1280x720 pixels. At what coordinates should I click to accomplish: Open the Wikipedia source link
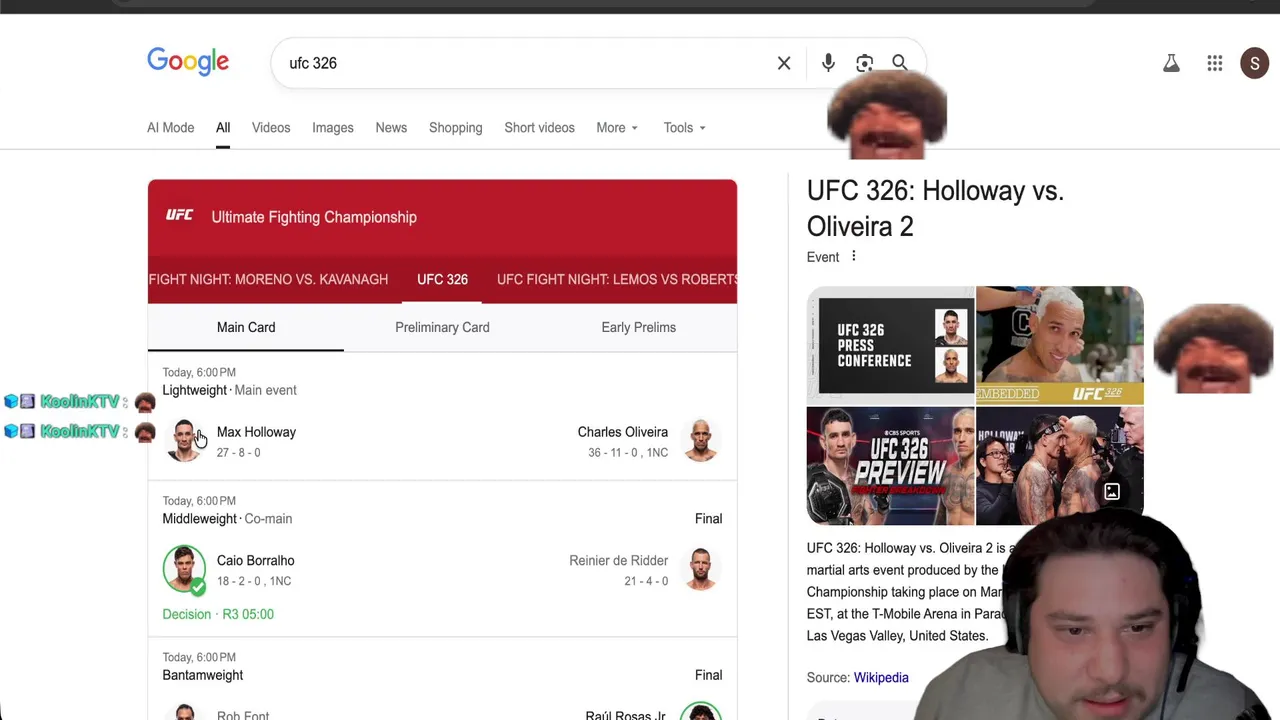coord(881,678)
